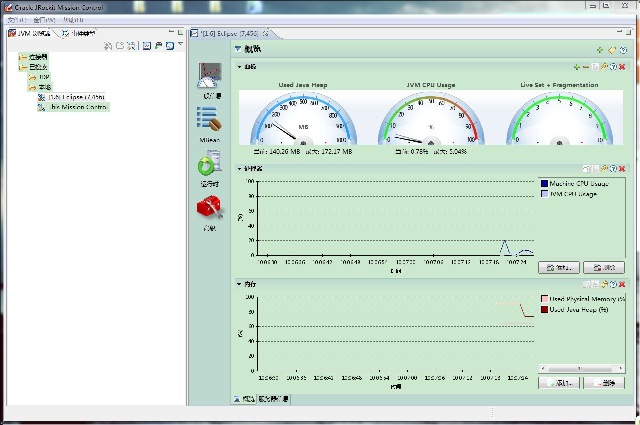Open the MBean browser sidebar icon

pos(209,119)
